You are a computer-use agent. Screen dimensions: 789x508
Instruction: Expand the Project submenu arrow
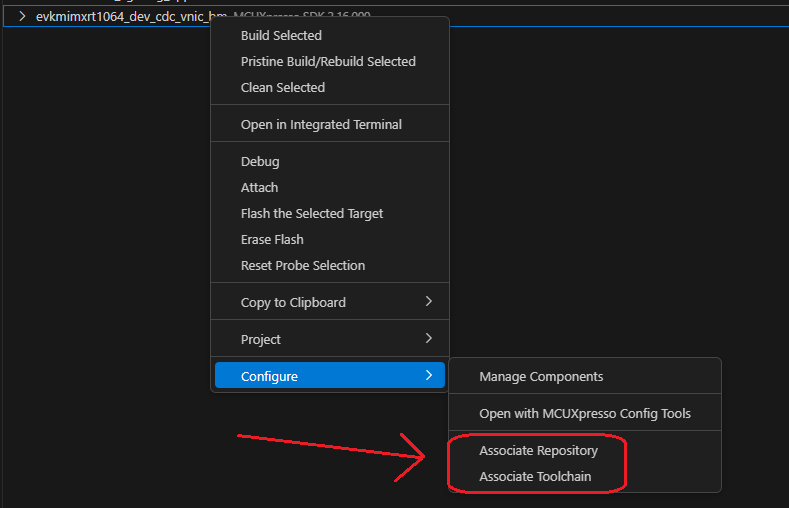(428, 339)
